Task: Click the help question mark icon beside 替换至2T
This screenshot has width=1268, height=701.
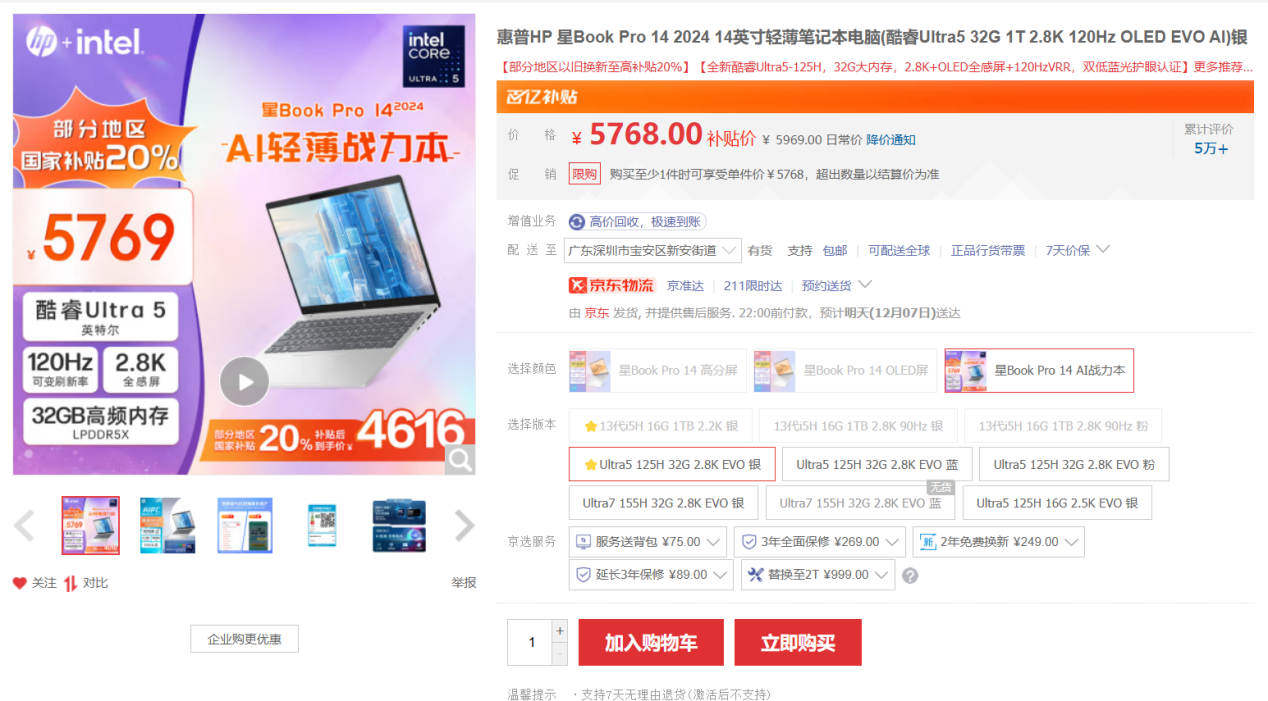Action: (x=910, y=575)
